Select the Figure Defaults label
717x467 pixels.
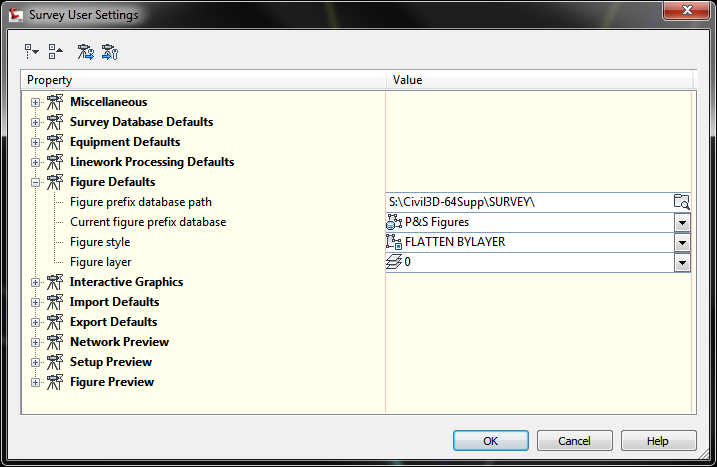112,182
